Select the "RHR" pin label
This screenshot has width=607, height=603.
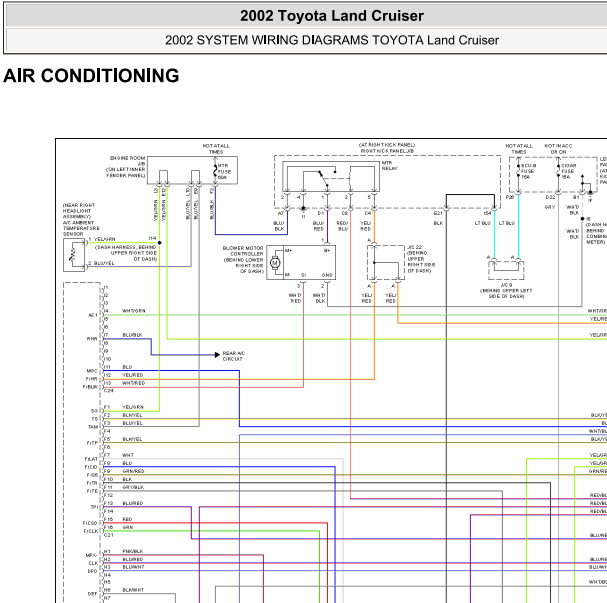point(92,339)
